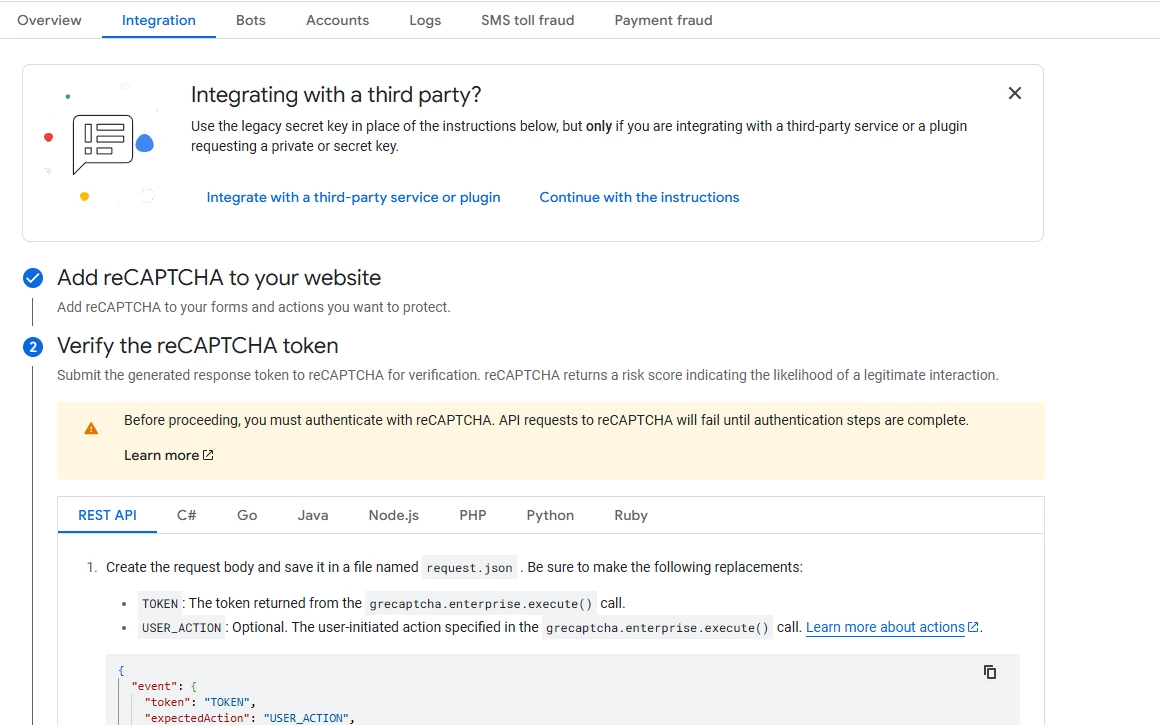Click the "token": "TOKEN" code line
The width and height of the screenshot is (1160, 725).
200,702
